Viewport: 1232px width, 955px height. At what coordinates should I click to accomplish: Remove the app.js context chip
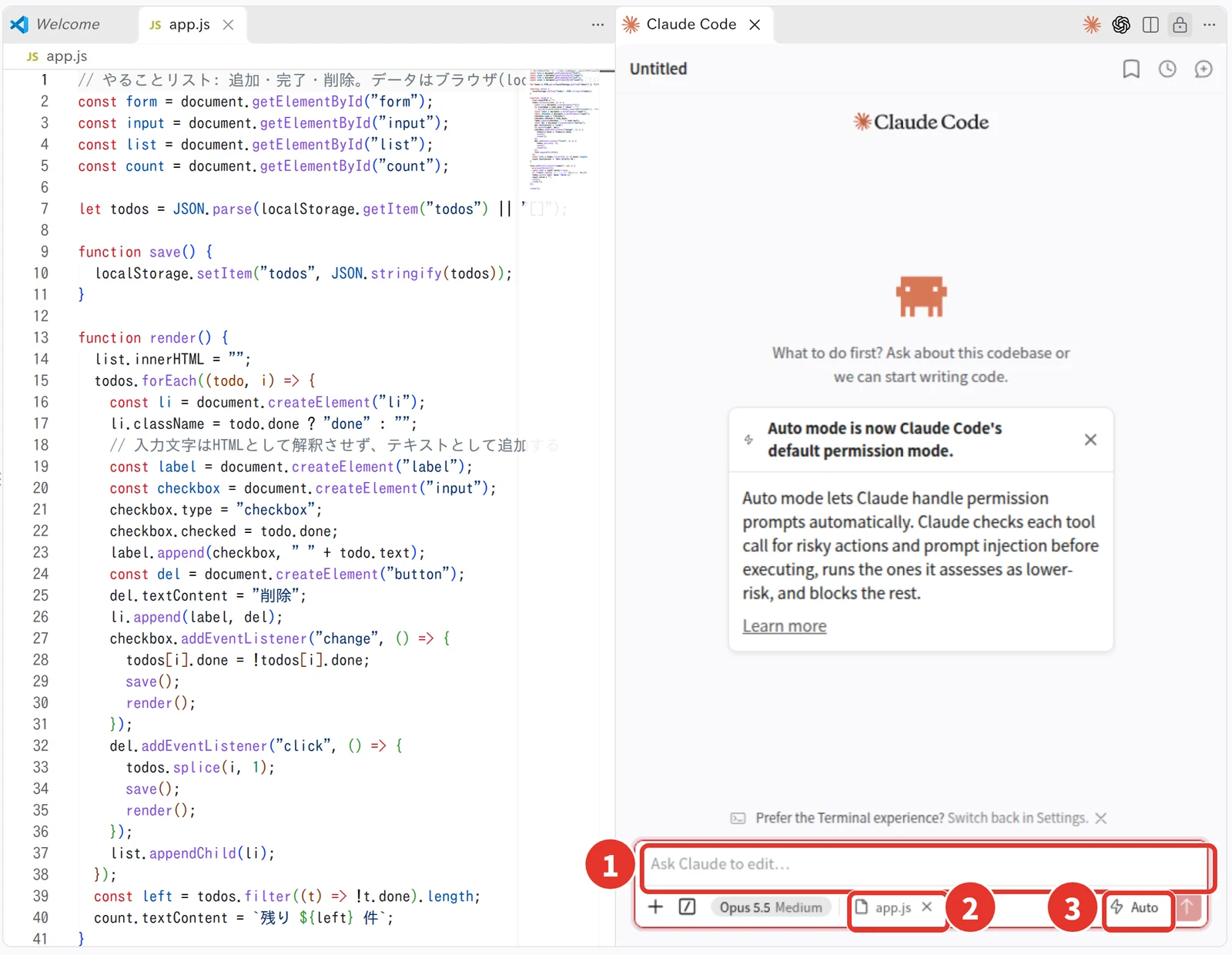(x=927, y=906)
